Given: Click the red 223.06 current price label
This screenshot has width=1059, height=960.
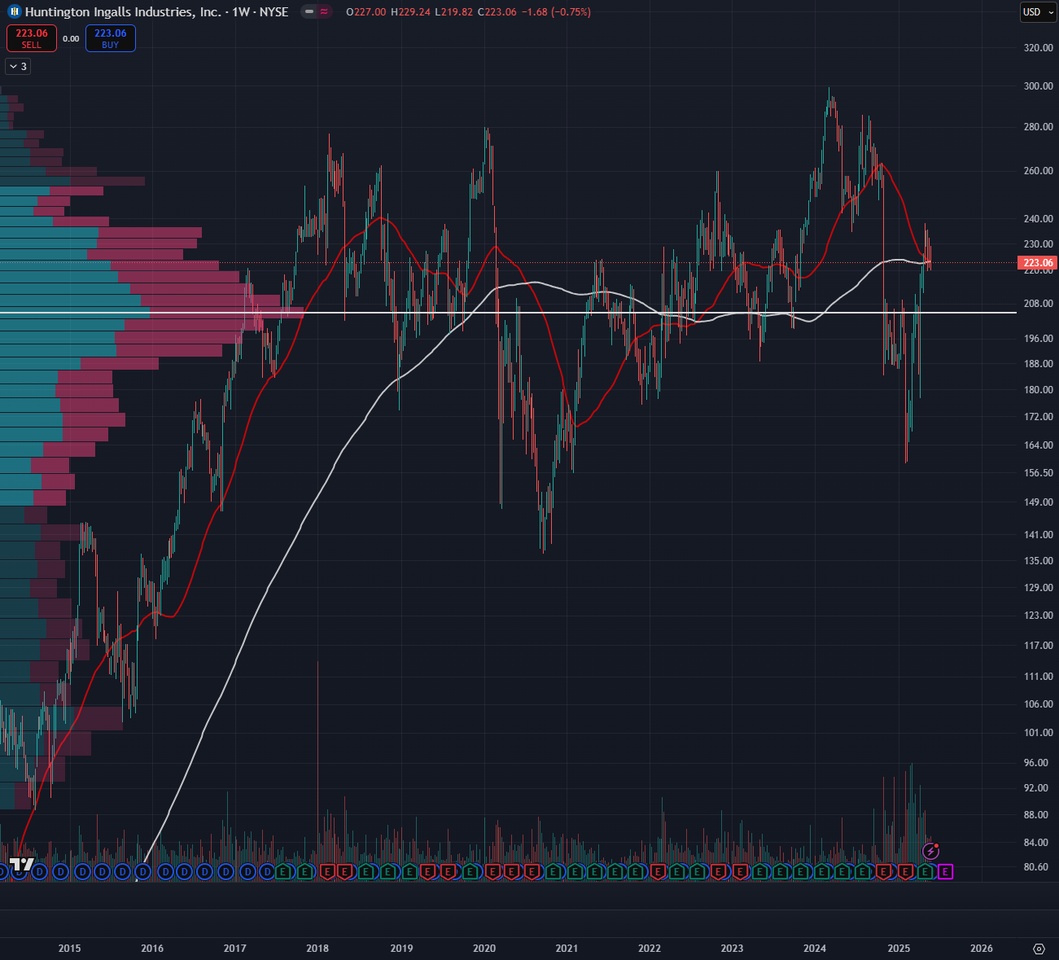Looking at the screenshot, I should coord(1037,263).
